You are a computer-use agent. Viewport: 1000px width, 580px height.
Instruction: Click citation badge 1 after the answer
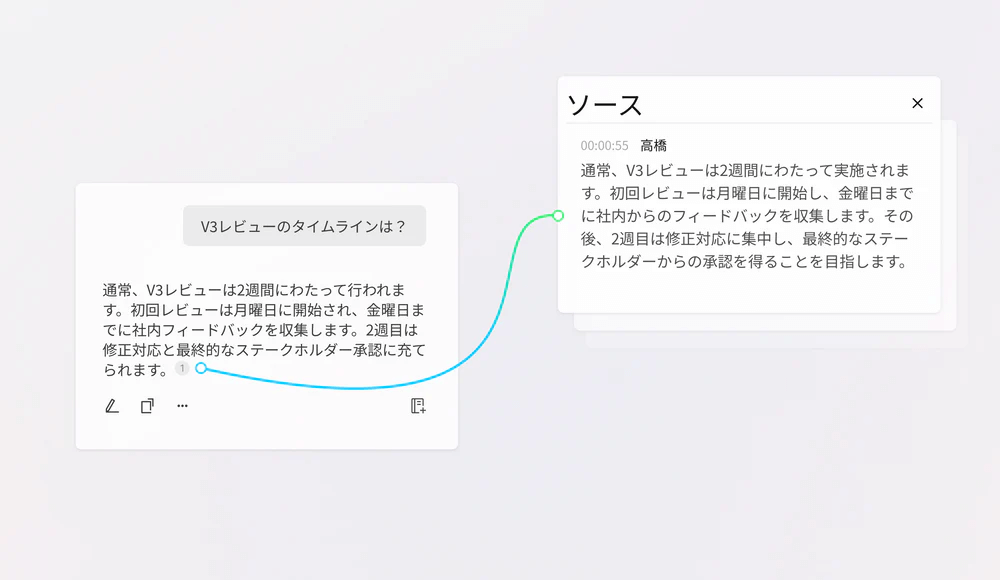181,369
